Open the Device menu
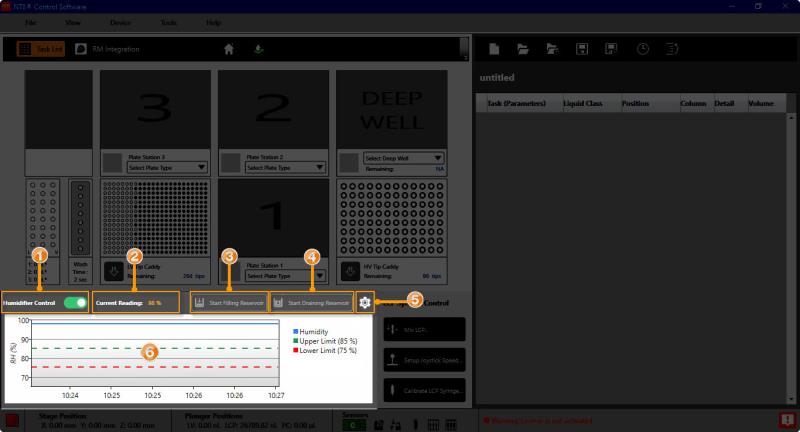Screen dimensions: 800x432 click(120, 22)
